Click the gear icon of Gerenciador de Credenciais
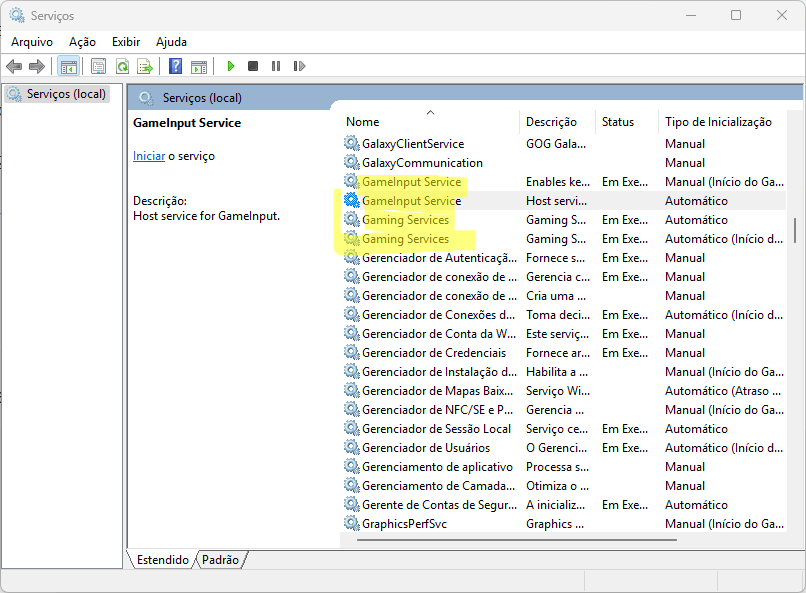The image size is (806, 593). 352,353
